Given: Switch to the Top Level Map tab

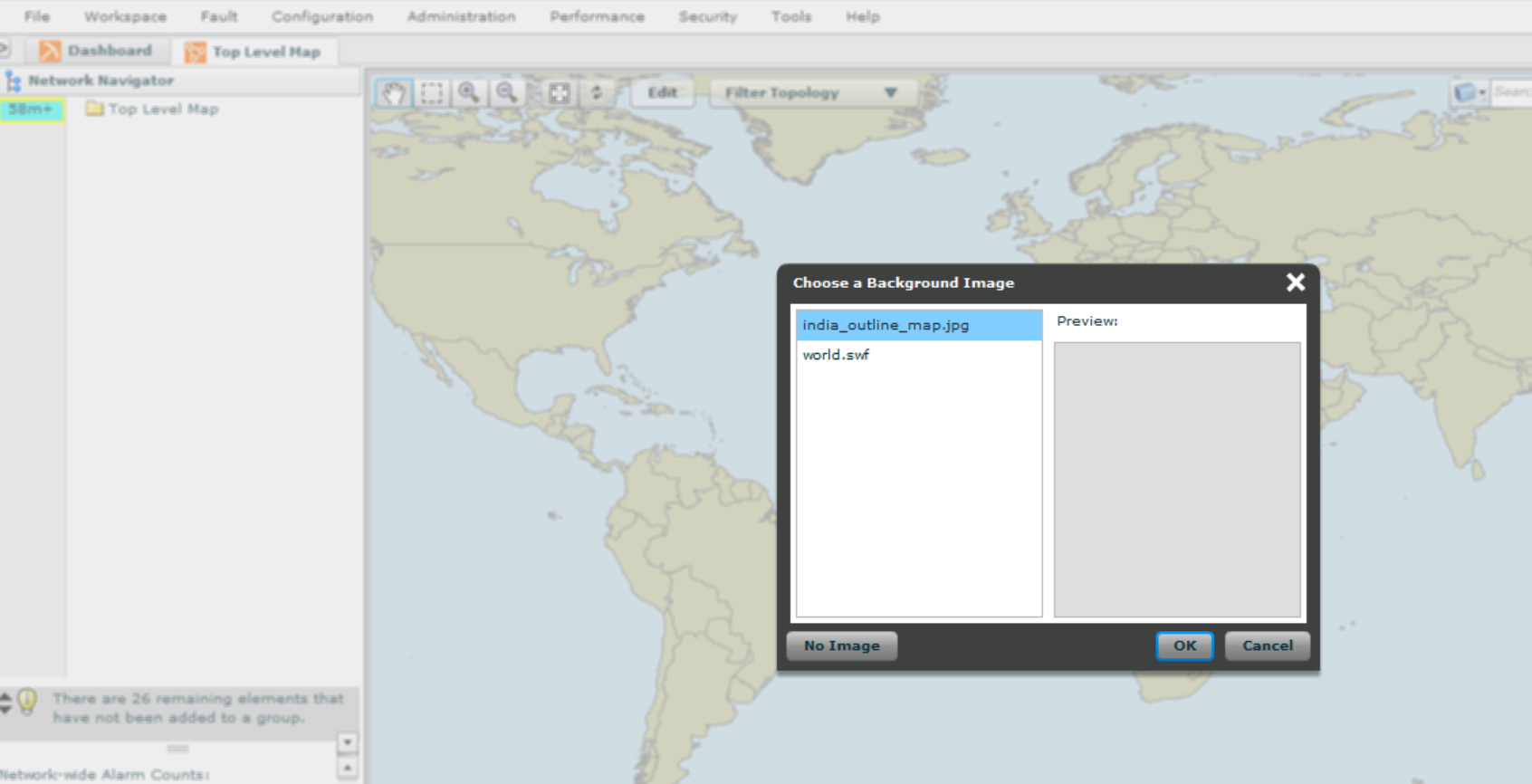Looking at the screenshot, I should pyautogui.click(x=256, y=52).
